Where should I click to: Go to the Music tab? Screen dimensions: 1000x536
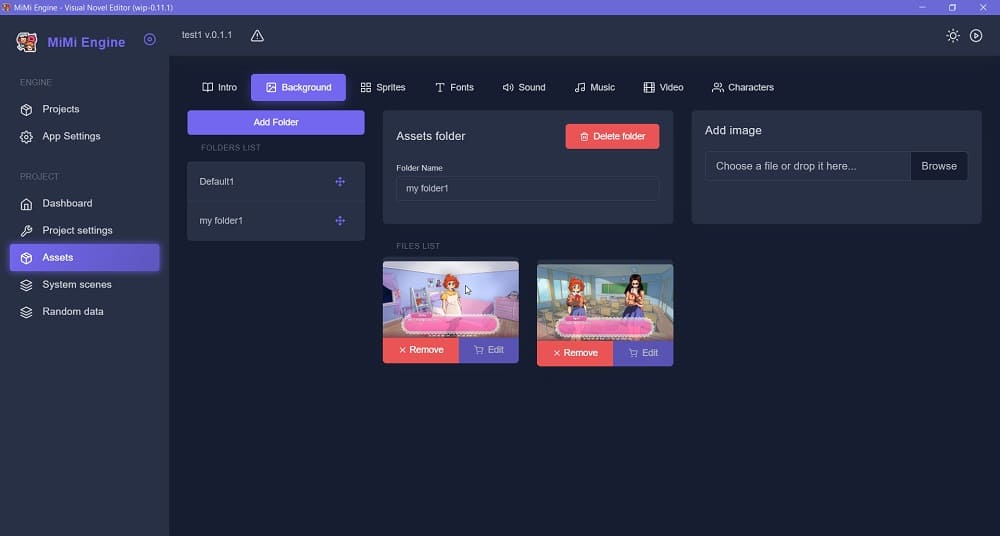[x=595, y=88]
